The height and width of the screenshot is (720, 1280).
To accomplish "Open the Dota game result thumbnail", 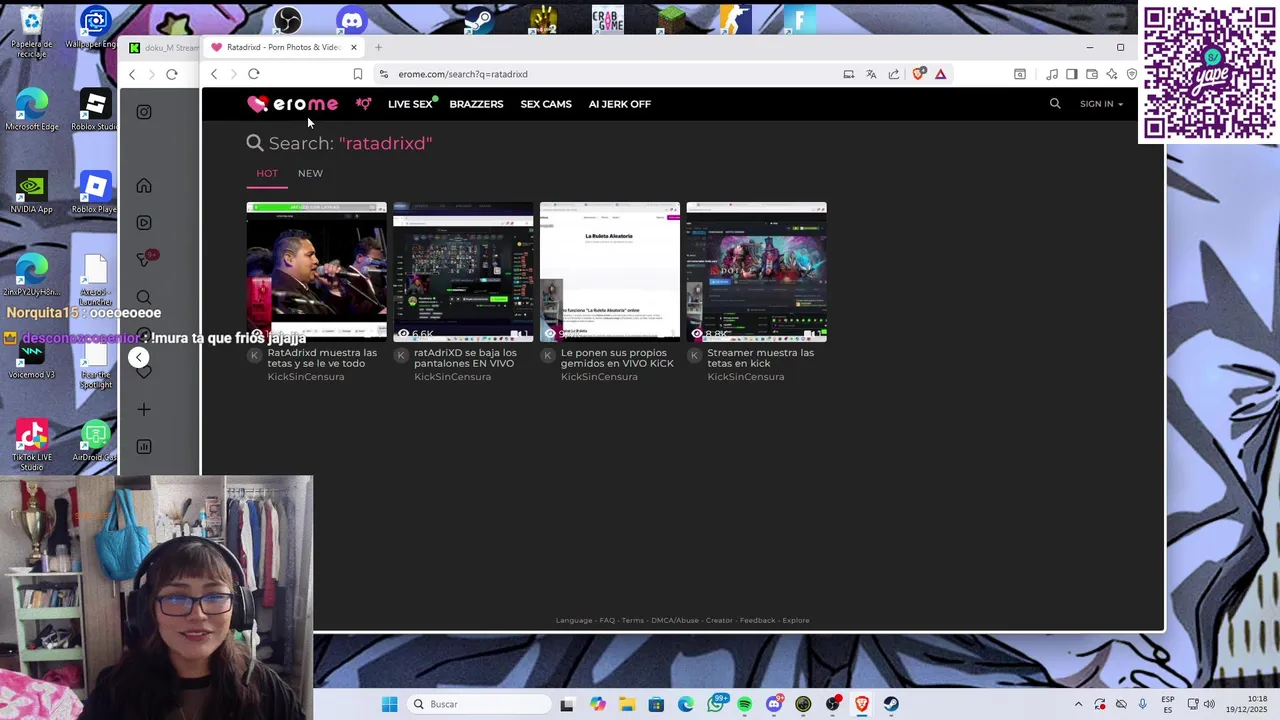I will [x=756, y=272].
